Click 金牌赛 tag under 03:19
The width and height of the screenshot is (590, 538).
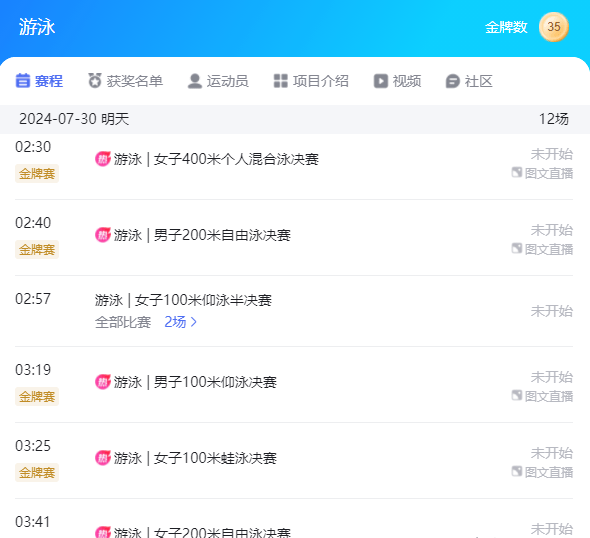point(37,397)
